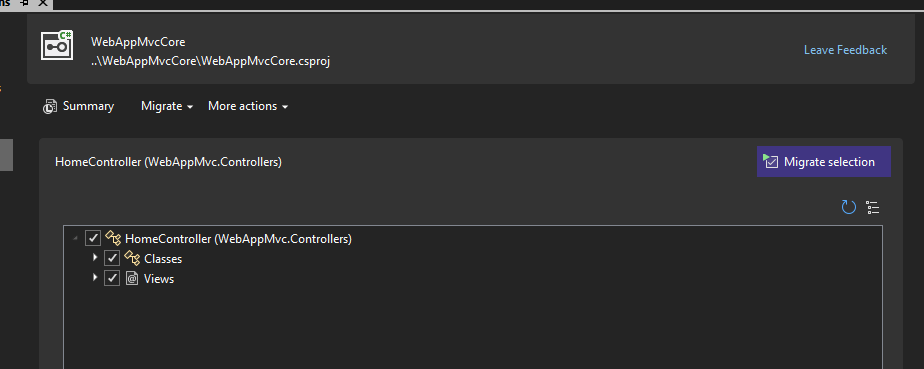924x369 pixels.
Task: Uncheck the HomeController root checkbox
Action: tap(93, 239)
